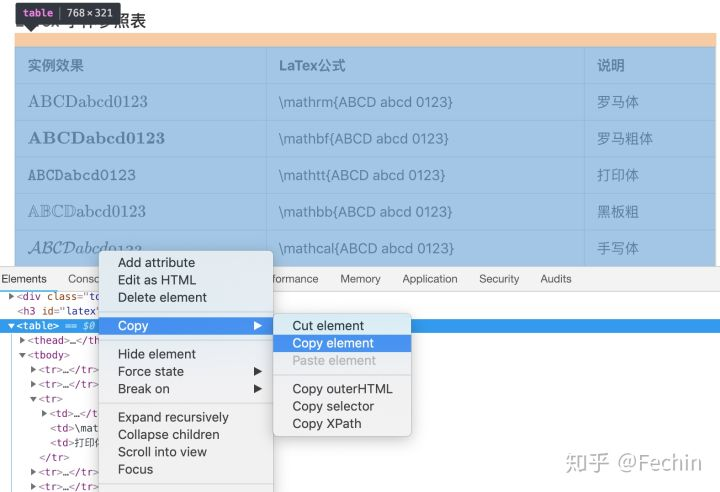Expand the div class node
Image resolution: width=720 pixels, height=492 pixels.
click(x=11, y=296)
